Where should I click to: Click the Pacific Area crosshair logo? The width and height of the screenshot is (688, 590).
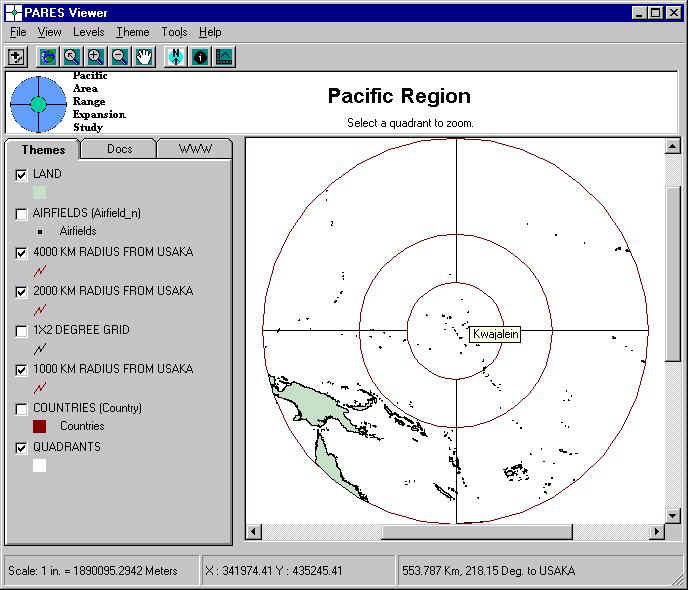click(x=38, y=104)
